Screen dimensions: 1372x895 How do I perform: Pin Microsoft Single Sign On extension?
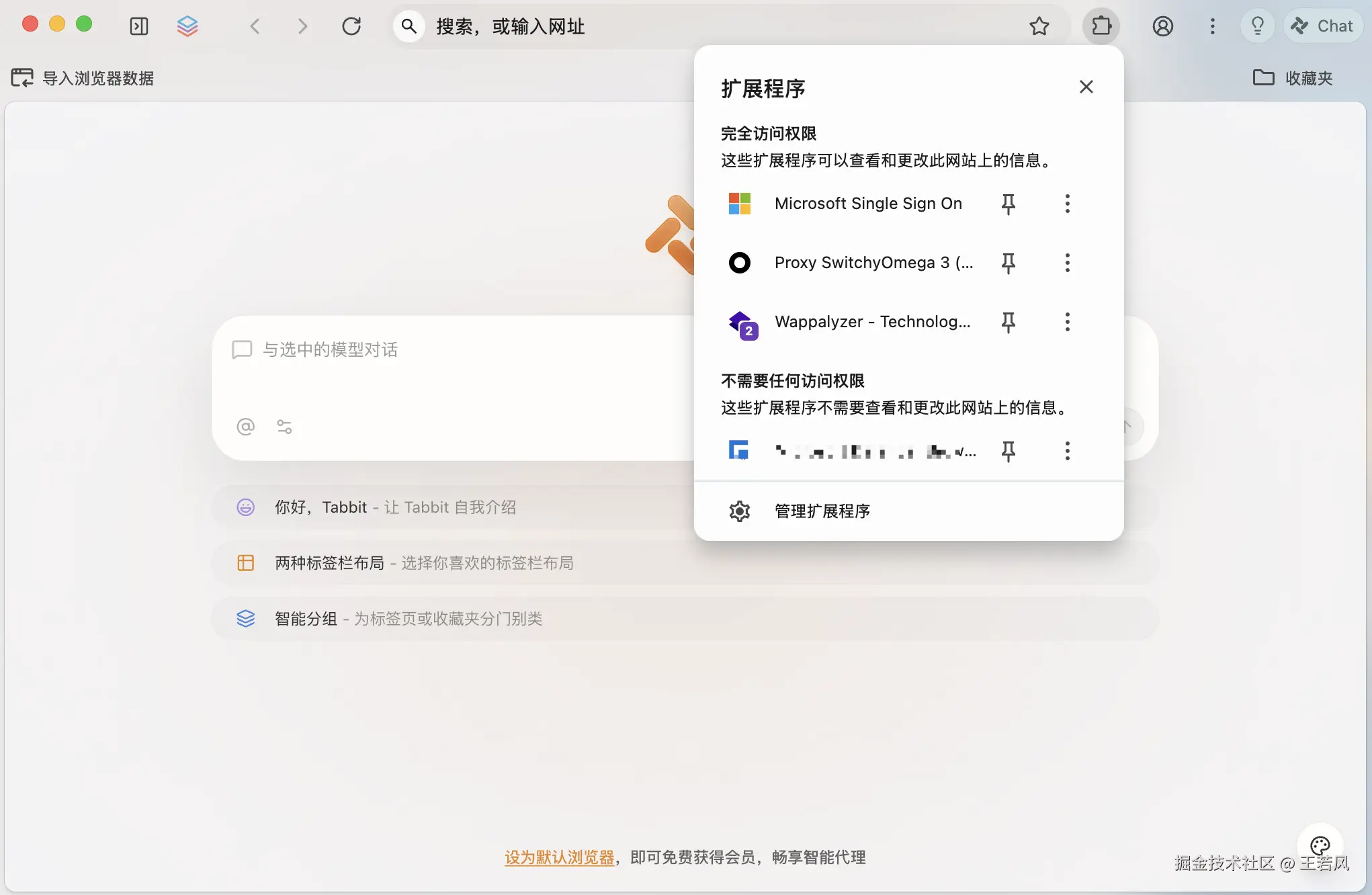pyautogui.click(x=1008, y=204)
